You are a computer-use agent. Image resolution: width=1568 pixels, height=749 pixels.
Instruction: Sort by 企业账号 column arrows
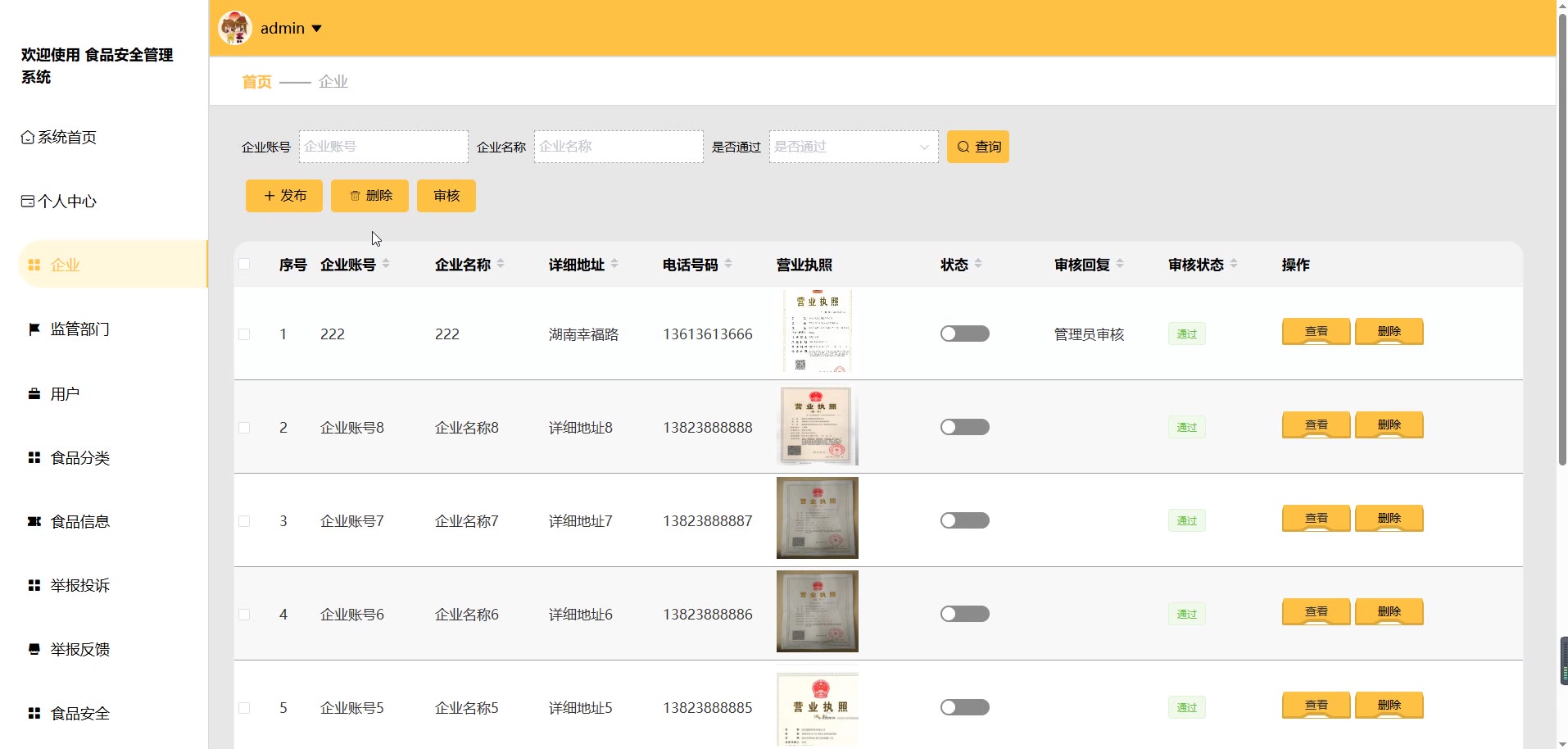(x=386, y=264)
